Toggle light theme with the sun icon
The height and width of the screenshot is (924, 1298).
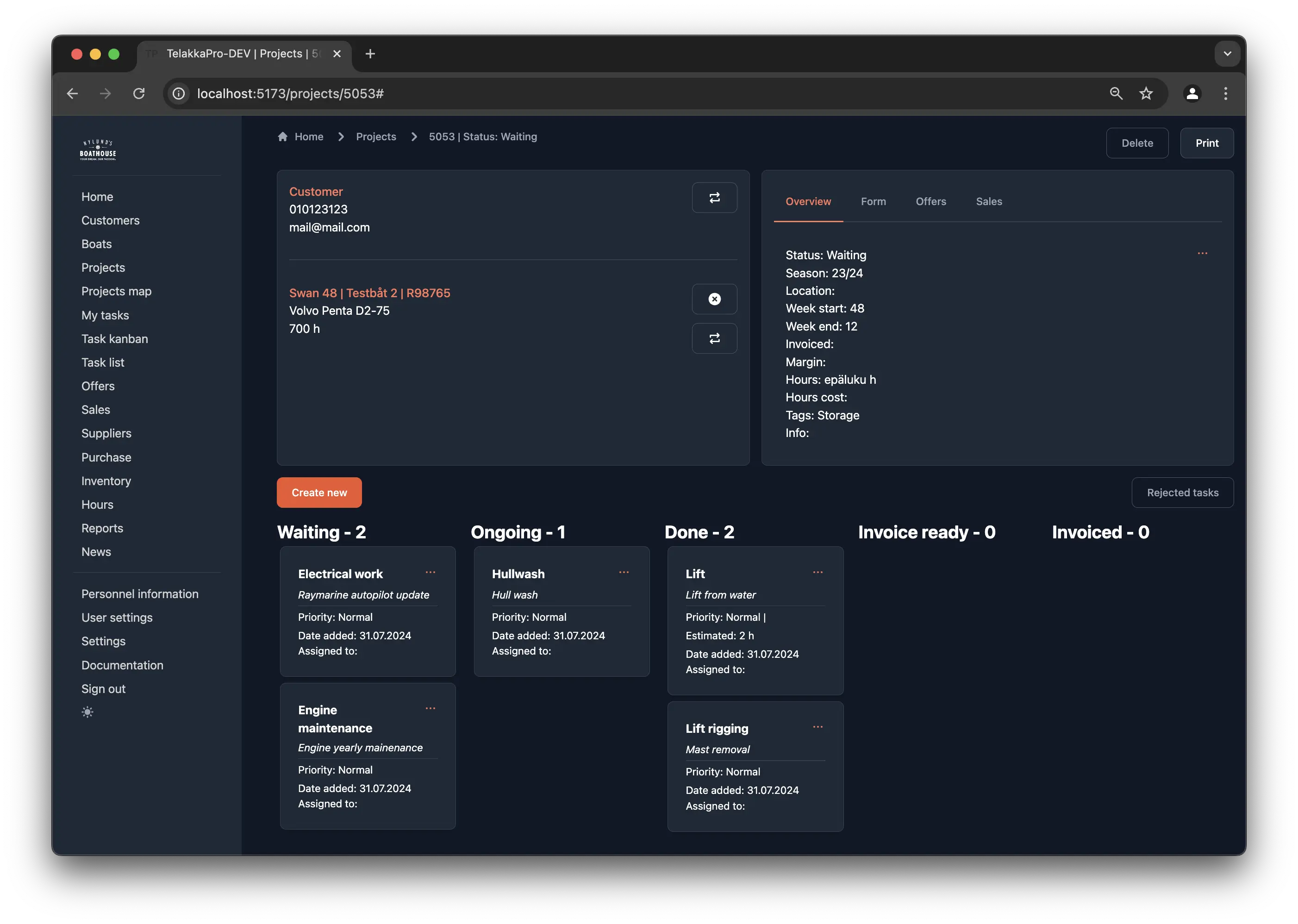click(x=87, y=712)
